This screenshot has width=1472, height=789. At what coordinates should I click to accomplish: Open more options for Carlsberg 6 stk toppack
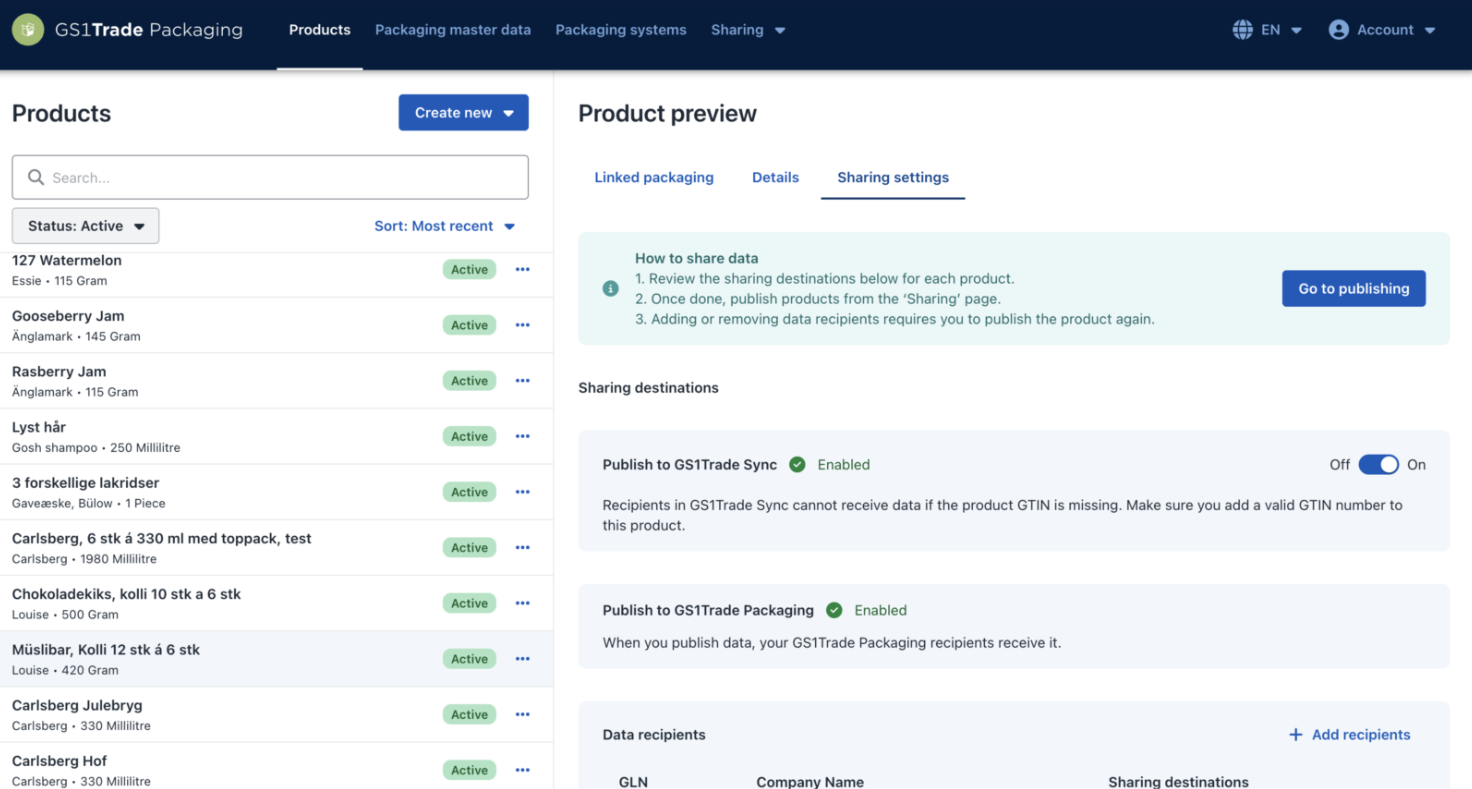522,548
